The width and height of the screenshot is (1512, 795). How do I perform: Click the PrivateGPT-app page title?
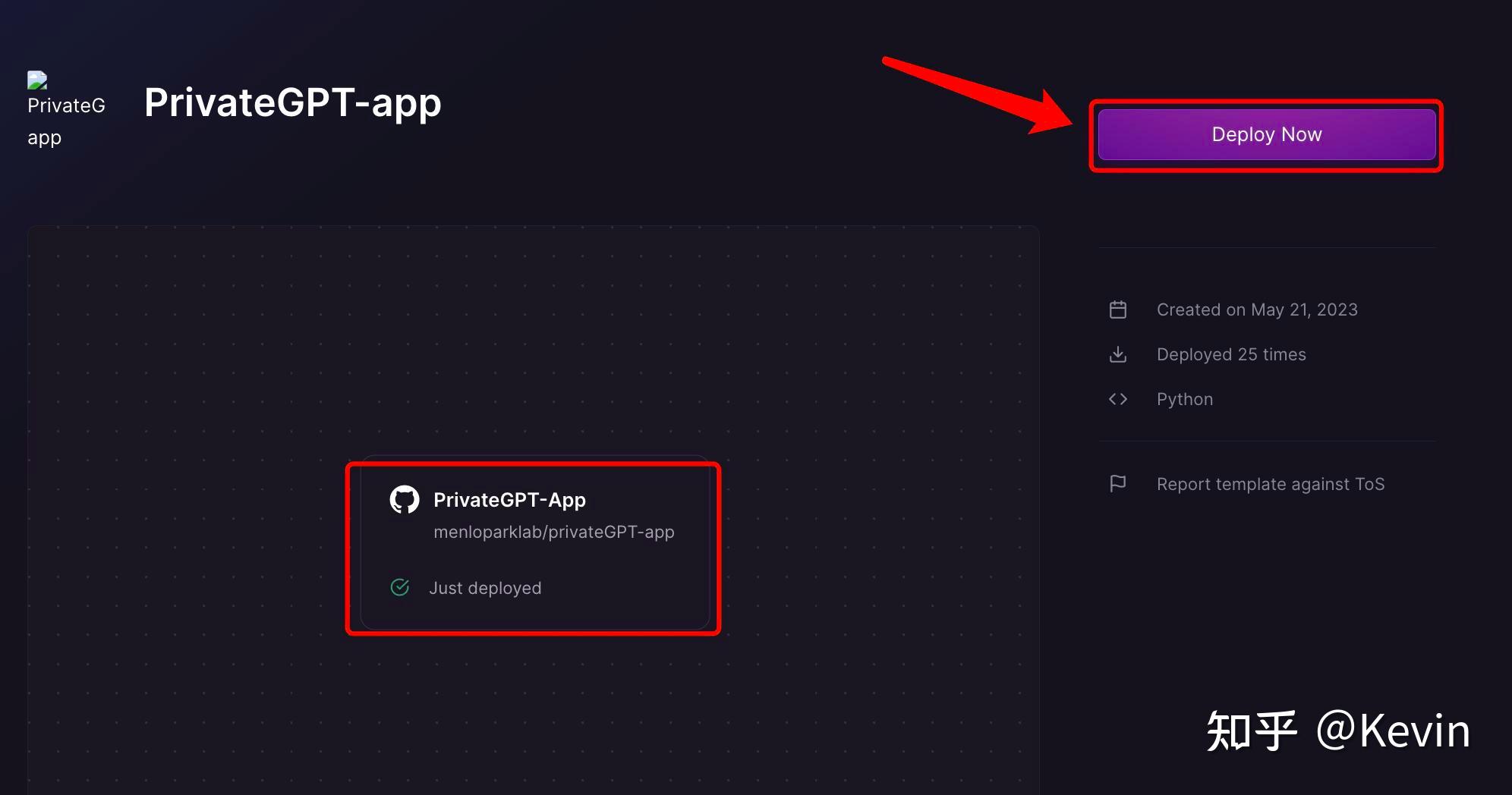click(x=292, y=102)
